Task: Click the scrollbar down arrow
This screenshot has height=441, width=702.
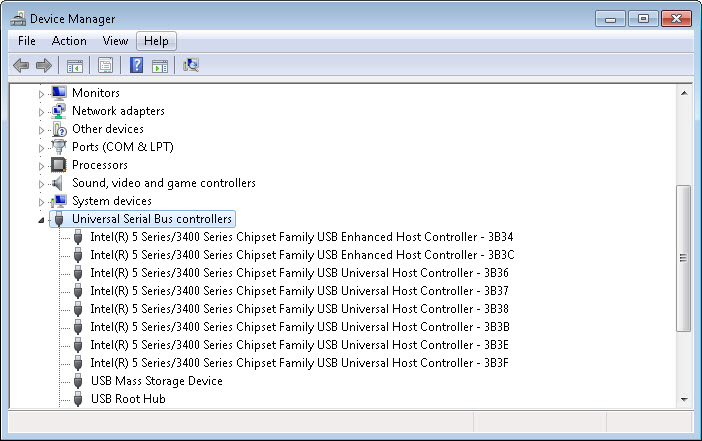Action: click(684, 399)
